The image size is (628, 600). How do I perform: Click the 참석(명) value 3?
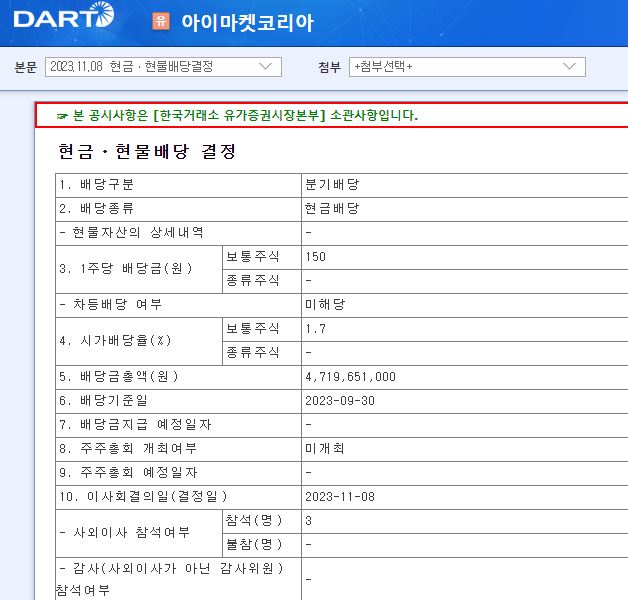(308, 521)
